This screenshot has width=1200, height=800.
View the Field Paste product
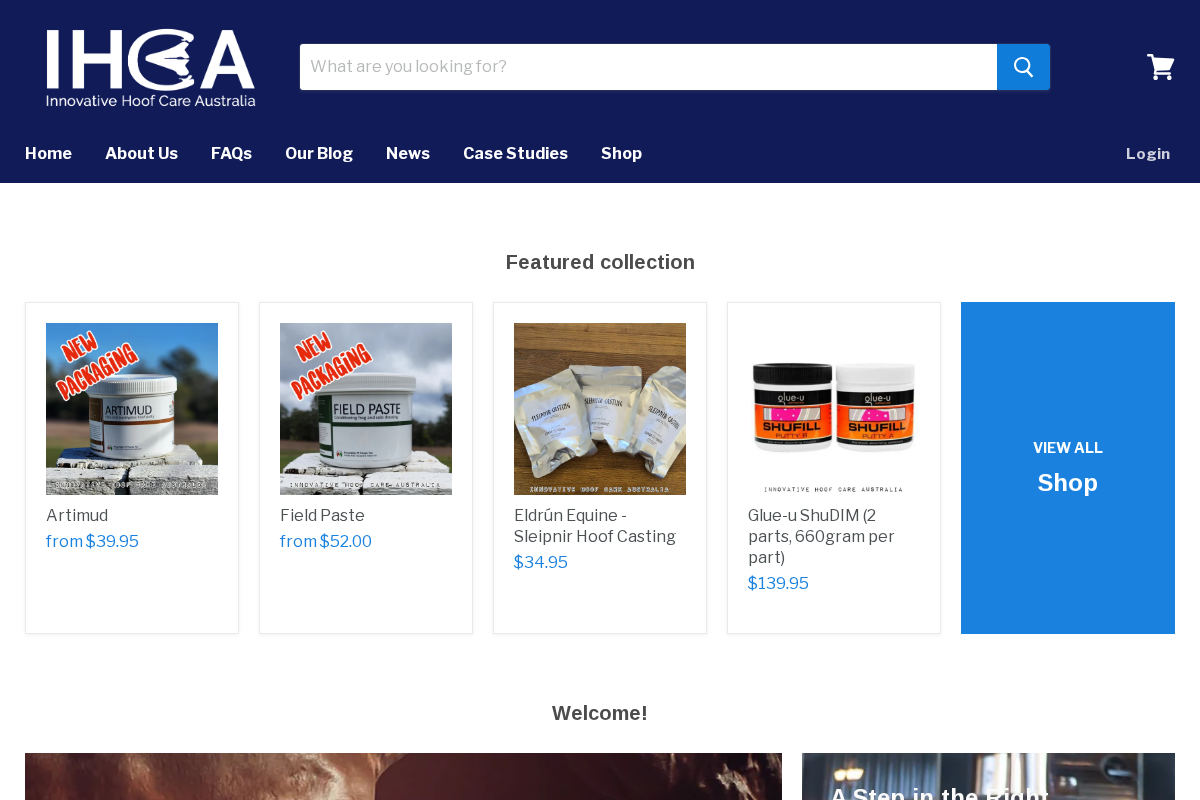pos(322,515)
